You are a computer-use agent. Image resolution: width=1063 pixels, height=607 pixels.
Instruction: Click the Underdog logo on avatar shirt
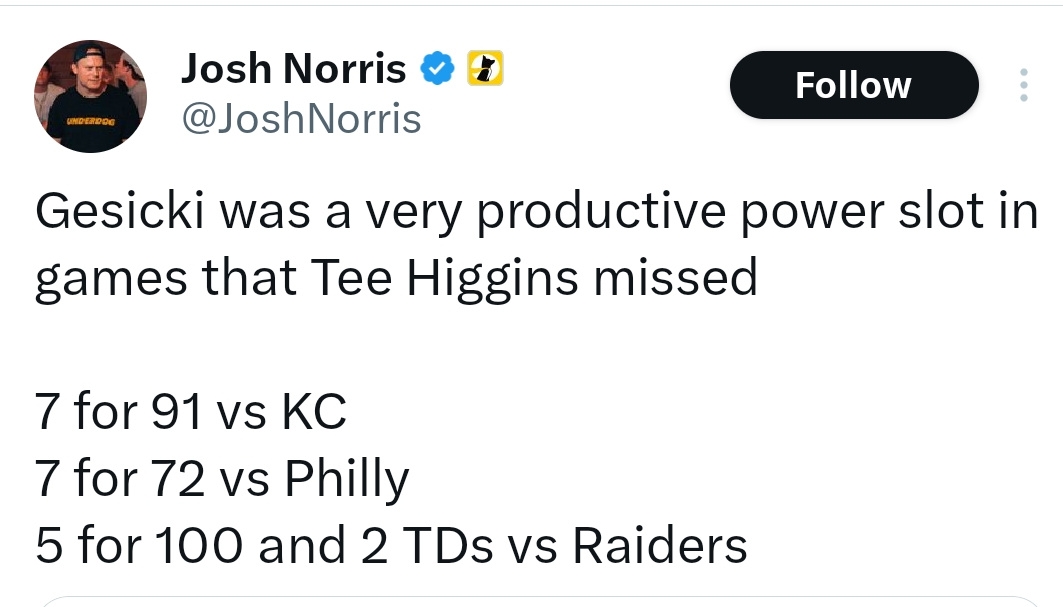pos(91,121)
